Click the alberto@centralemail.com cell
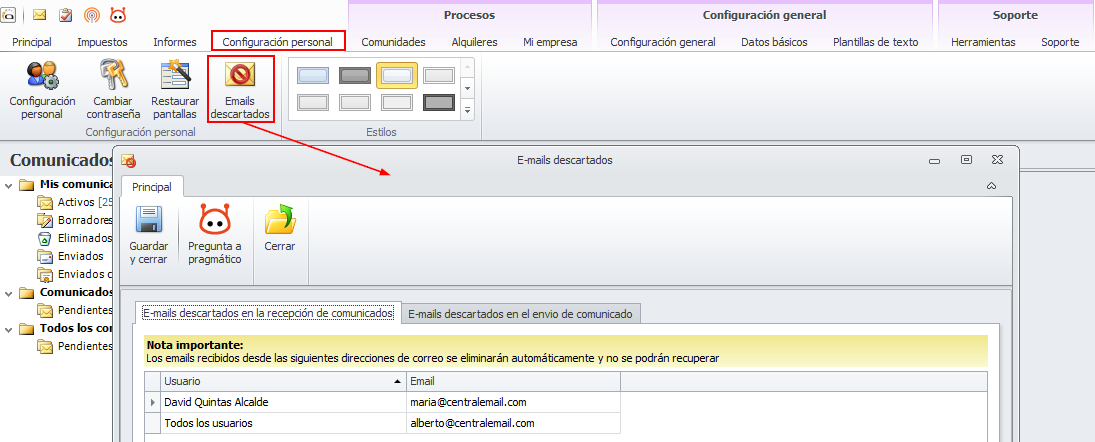This screenshot has width=1095, height=442. [x=513, y=423]
